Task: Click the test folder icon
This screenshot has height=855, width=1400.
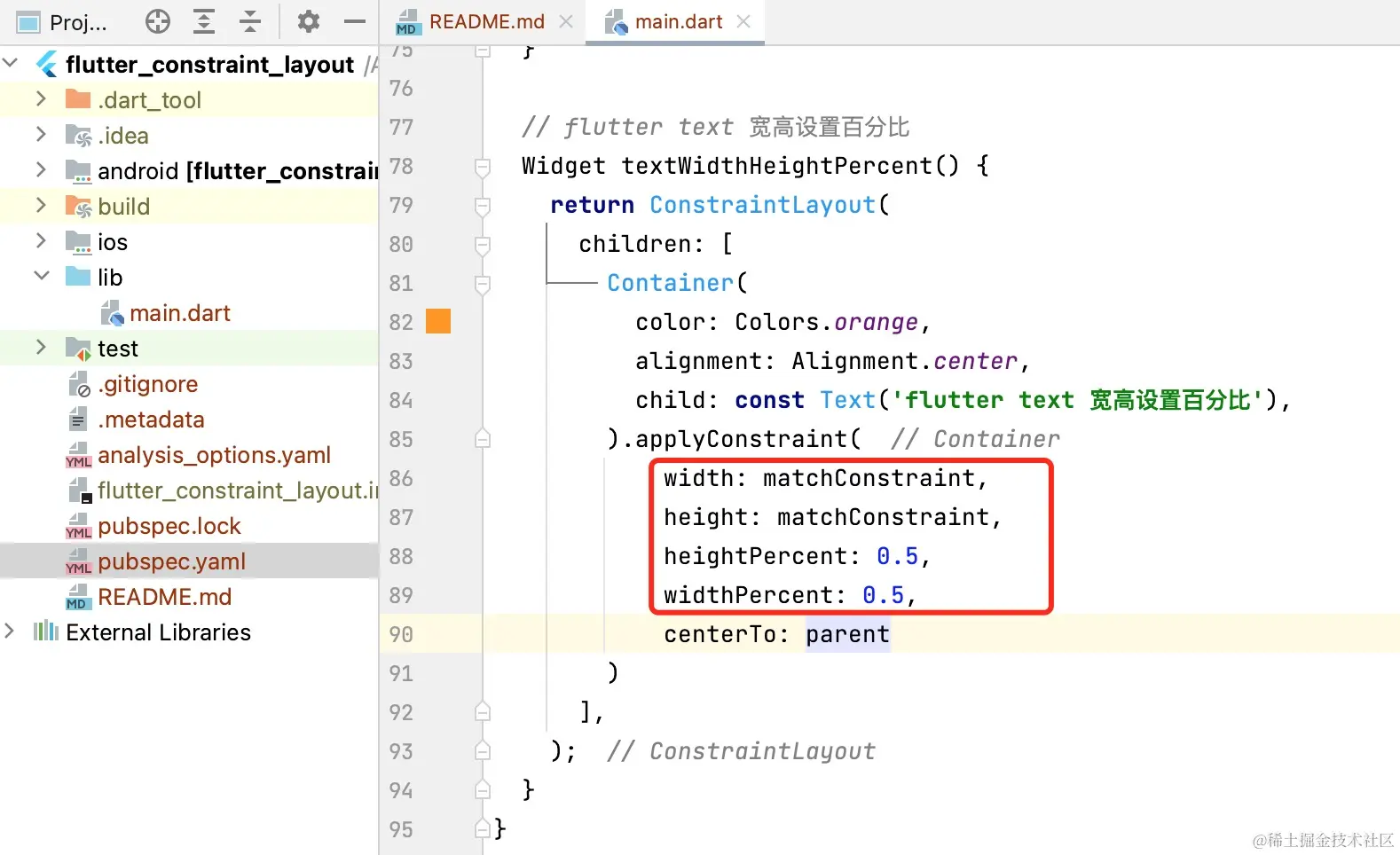Action: (78, 349)
